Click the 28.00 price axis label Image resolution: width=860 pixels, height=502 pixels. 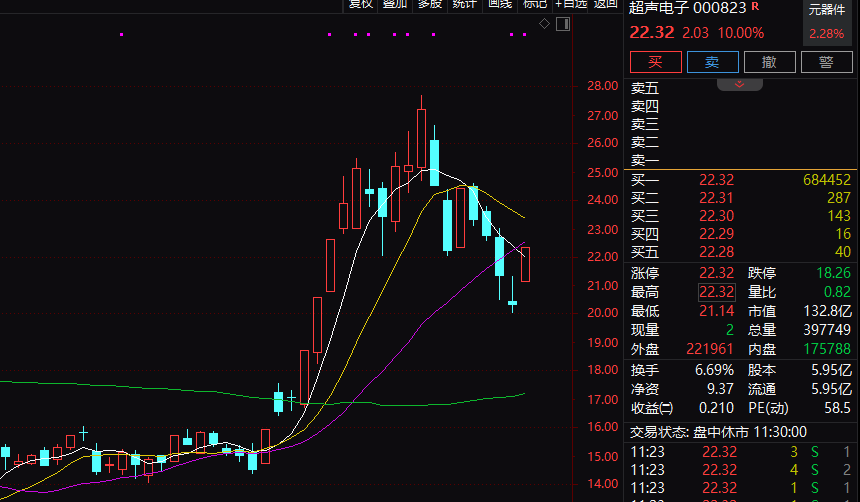coord(602,86)
